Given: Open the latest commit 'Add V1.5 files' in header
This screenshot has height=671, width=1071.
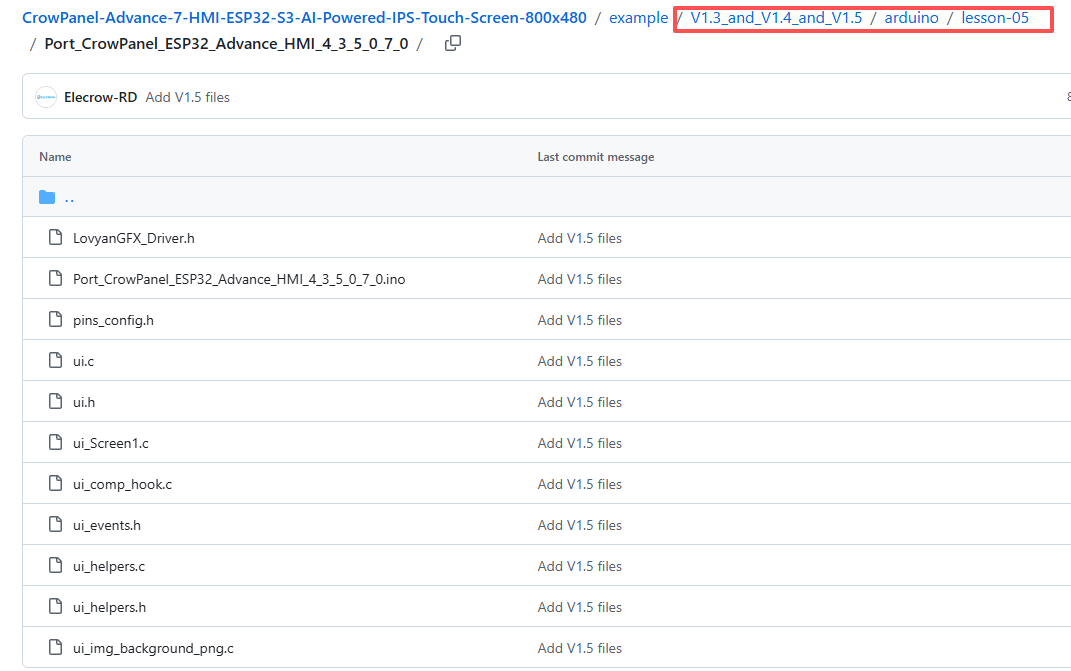Looking at the screenshot, I should point(187,98).
